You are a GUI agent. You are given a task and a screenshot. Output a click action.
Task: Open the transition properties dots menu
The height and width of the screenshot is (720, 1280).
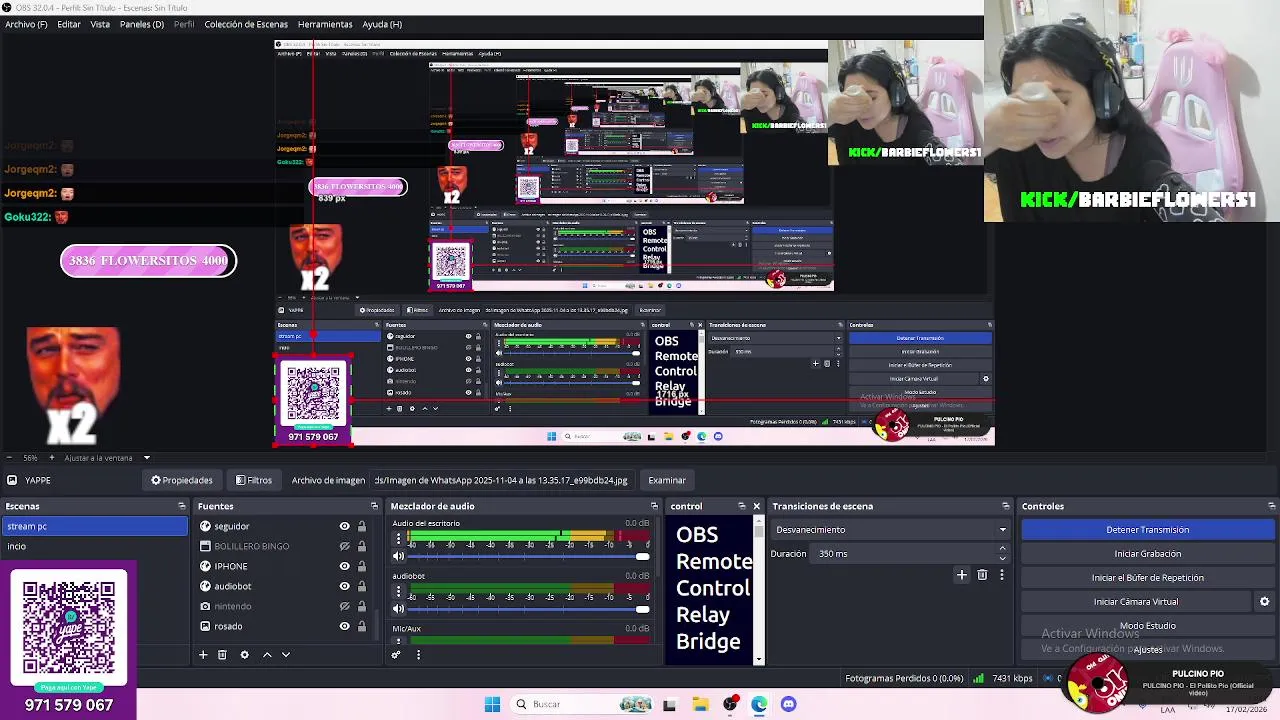1001,575
